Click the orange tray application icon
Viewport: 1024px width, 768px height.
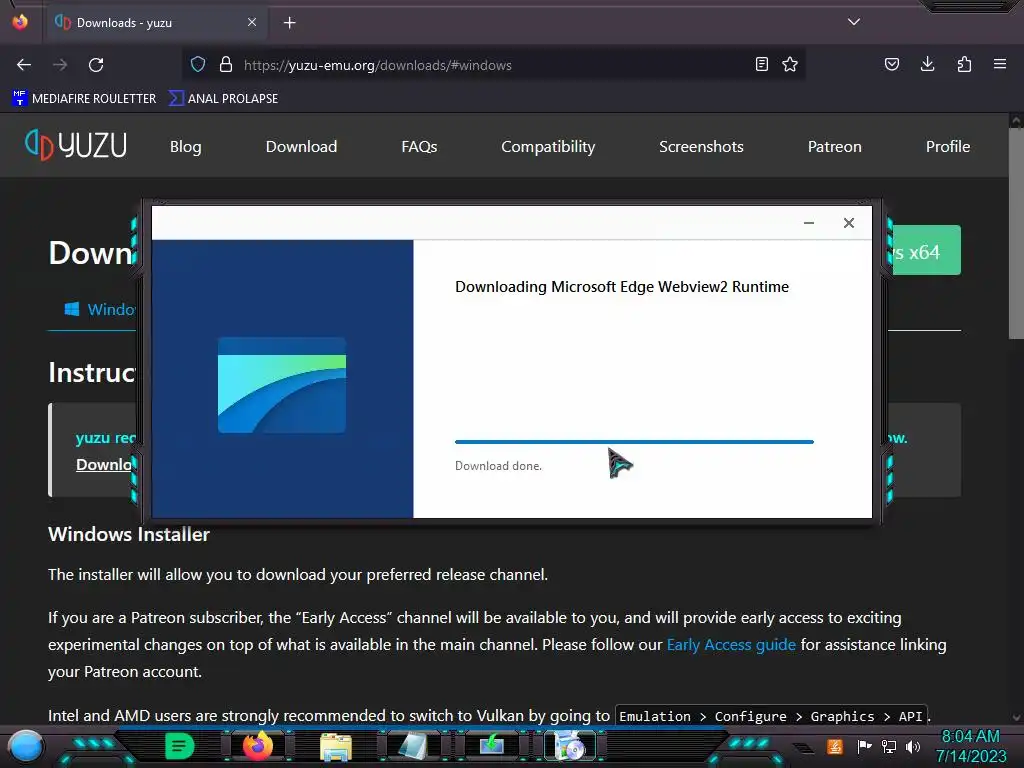tap(835, 746)
